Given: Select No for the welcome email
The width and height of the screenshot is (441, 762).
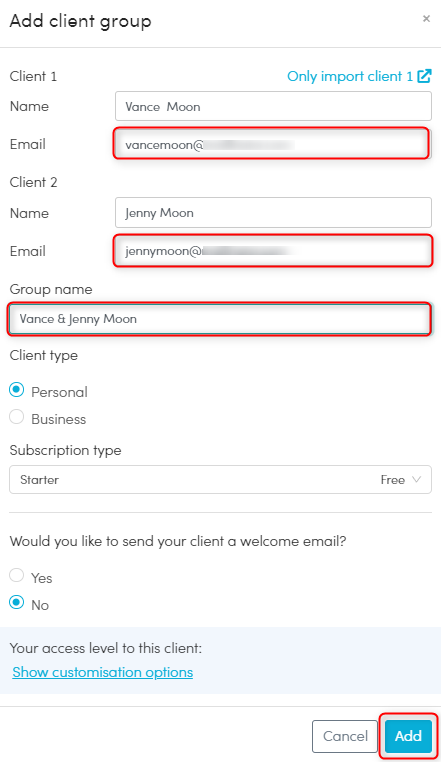Looking at the screenshot, I should 17,603.
